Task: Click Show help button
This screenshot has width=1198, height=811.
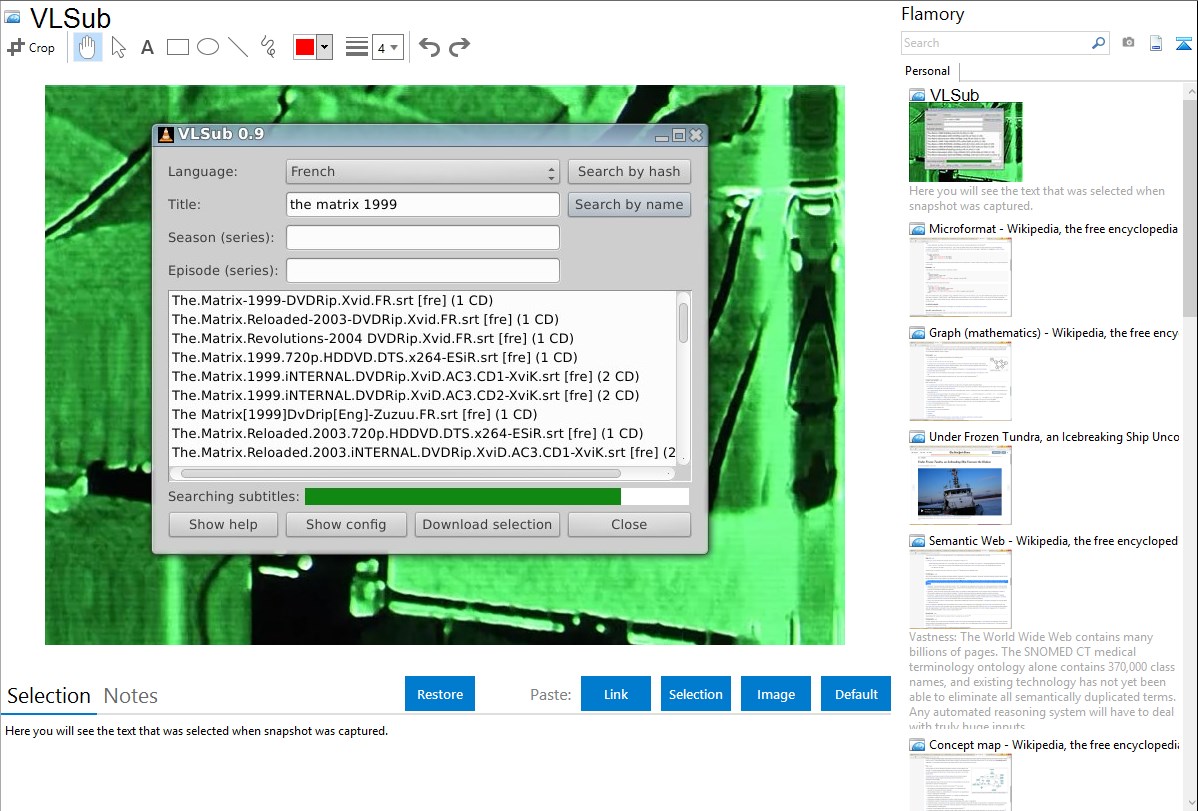Action: [x=223, y=524]
